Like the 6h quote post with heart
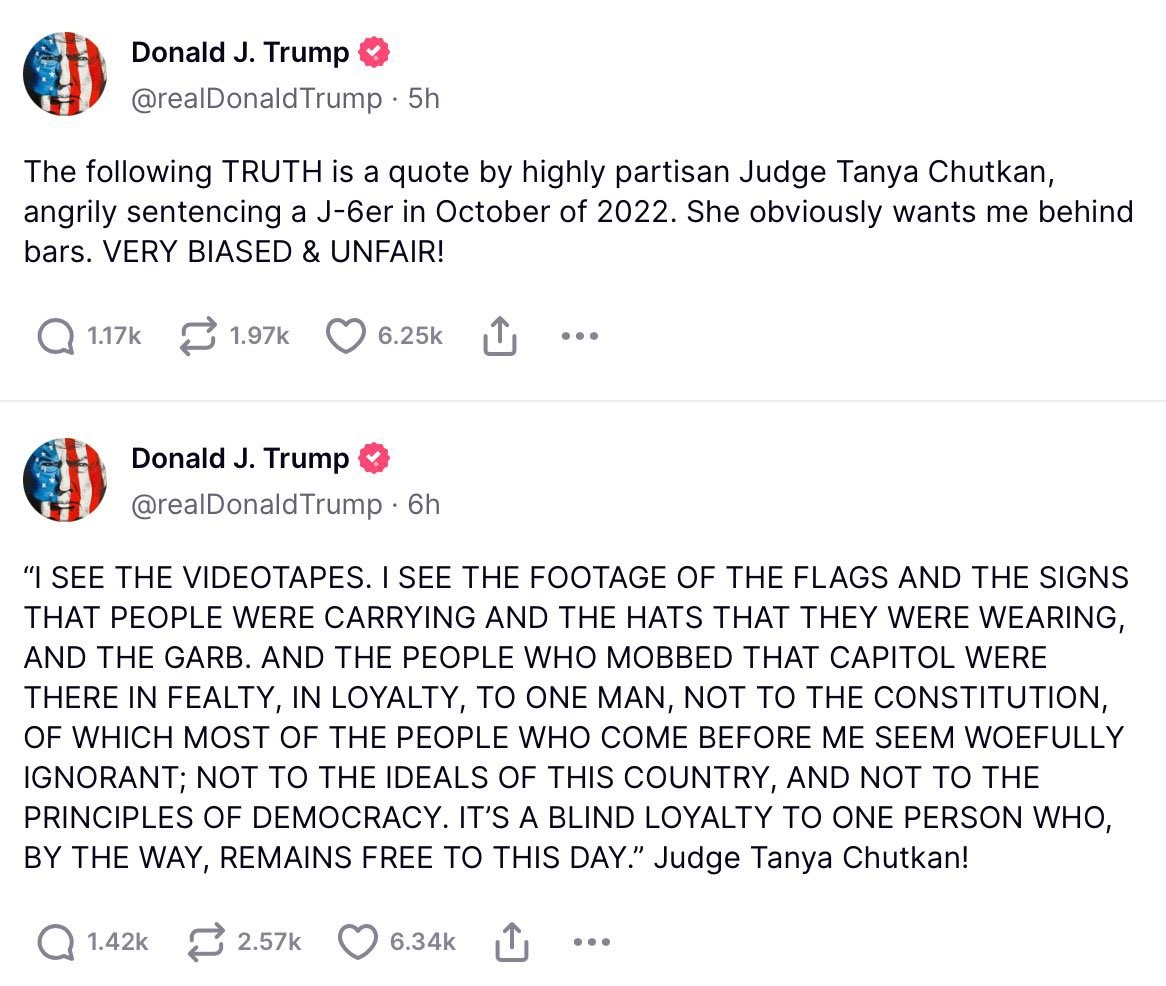 358,942
